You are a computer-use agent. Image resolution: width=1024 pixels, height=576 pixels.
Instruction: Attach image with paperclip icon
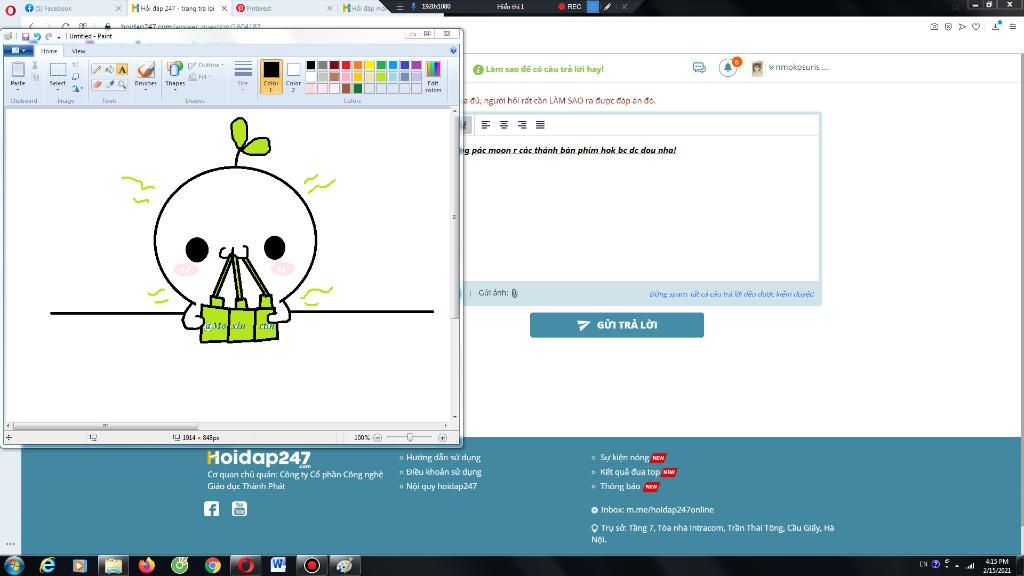[515, 293]
